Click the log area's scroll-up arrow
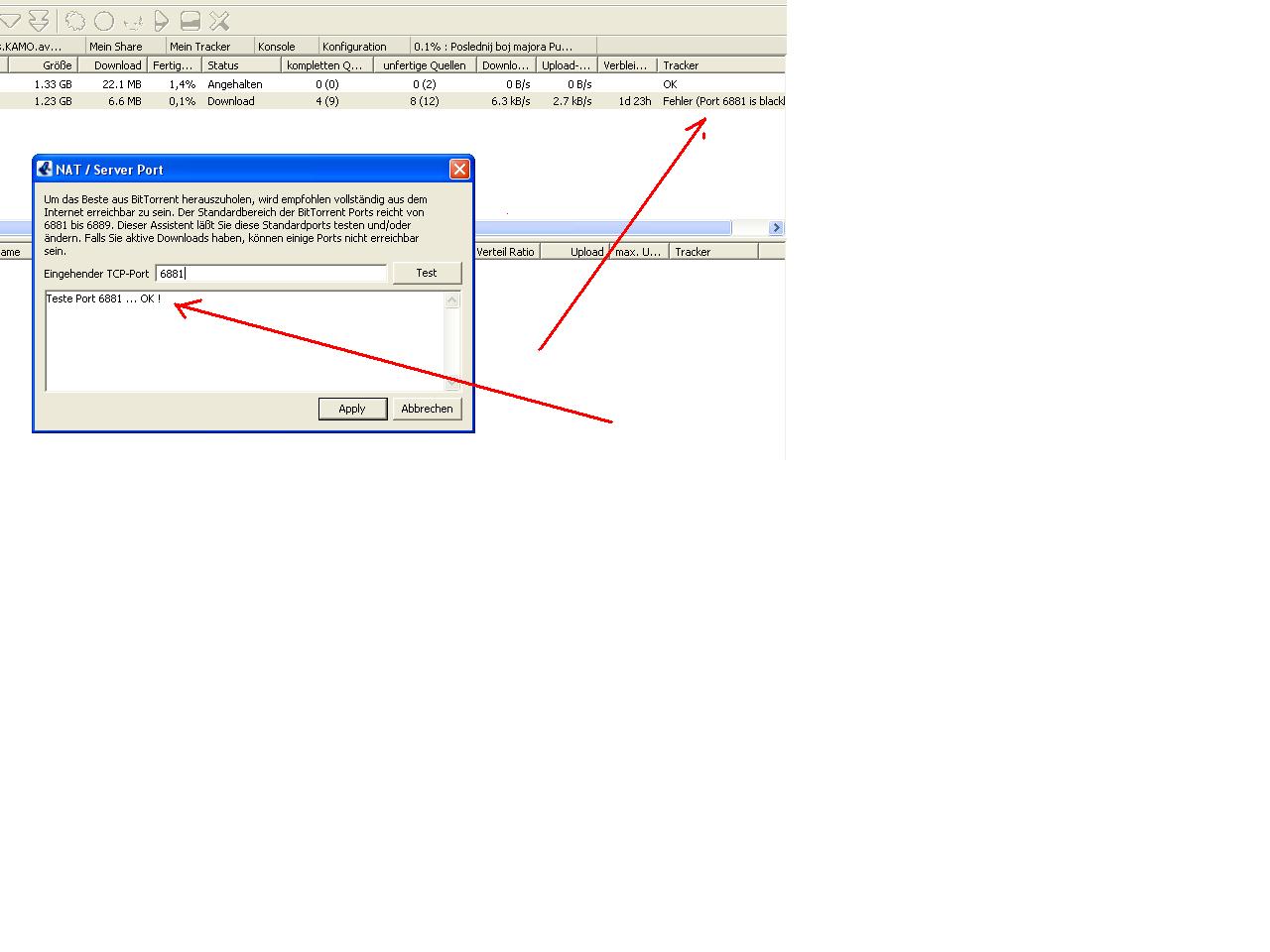 pyautogui.click(x=452, y=300)
